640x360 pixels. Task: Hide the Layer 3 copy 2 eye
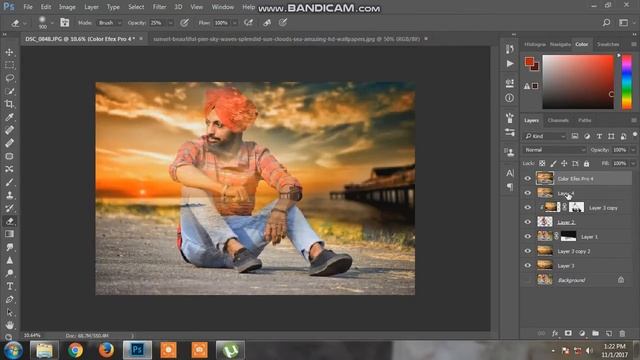coord(528,251)
